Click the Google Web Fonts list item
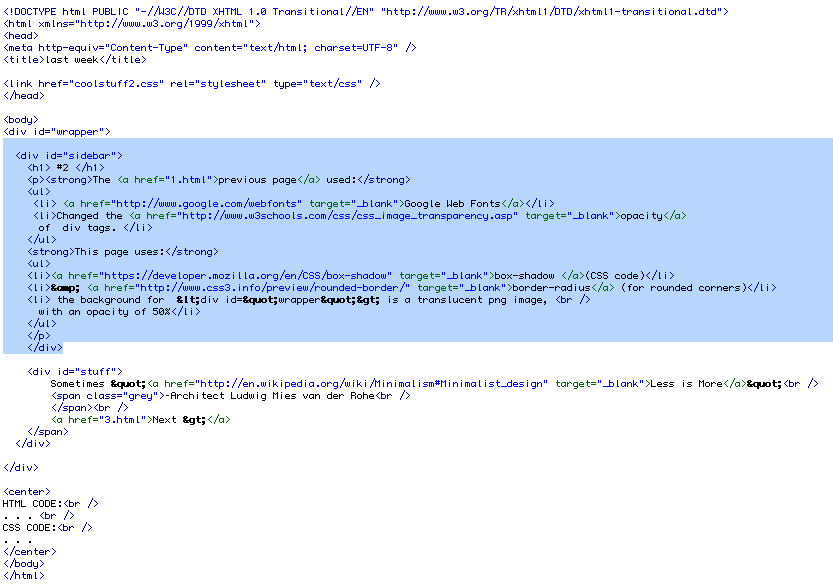 pyautogui.click(x=294, y=204)
